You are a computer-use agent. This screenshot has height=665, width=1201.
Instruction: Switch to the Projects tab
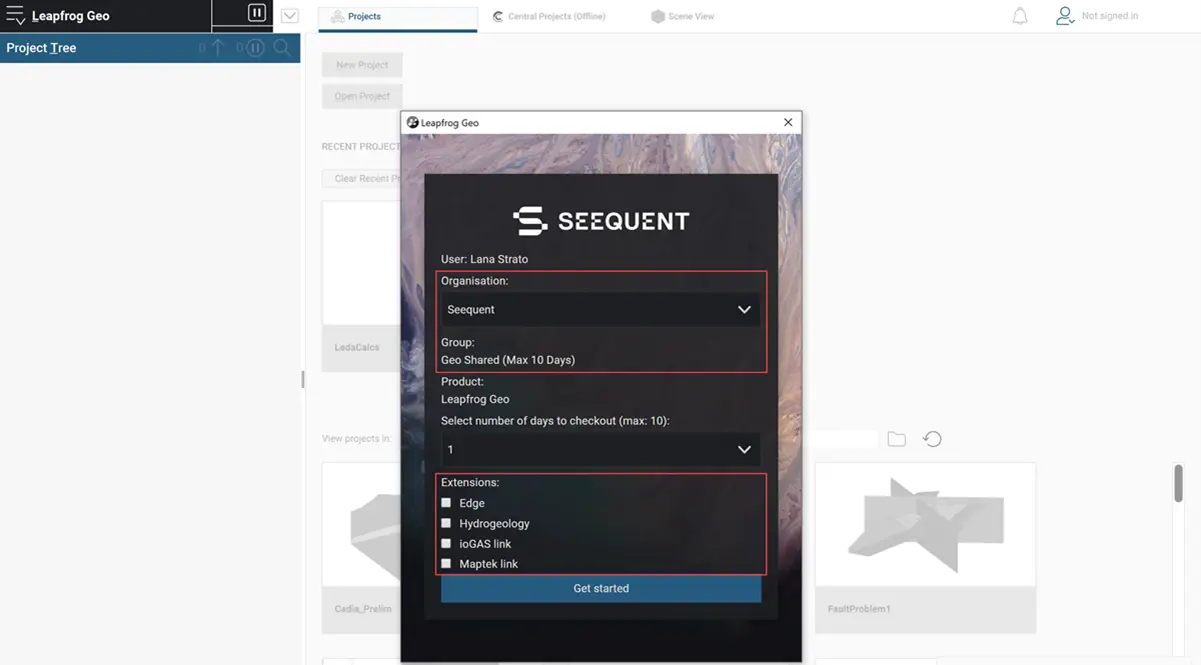click(398, 17)
